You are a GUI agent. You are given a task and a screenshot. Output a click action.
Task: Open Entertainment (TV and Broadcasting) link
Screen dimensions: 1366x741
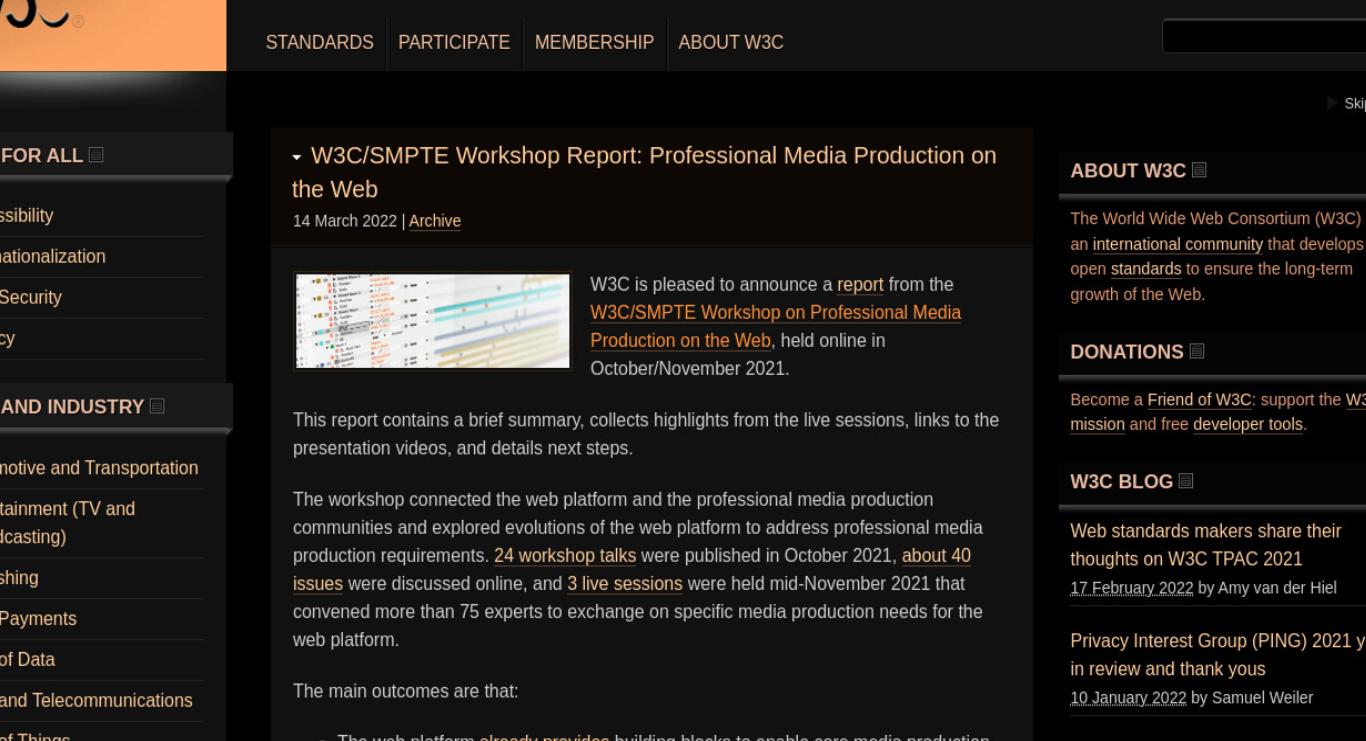pyautogui.click(x=67, y=522)
